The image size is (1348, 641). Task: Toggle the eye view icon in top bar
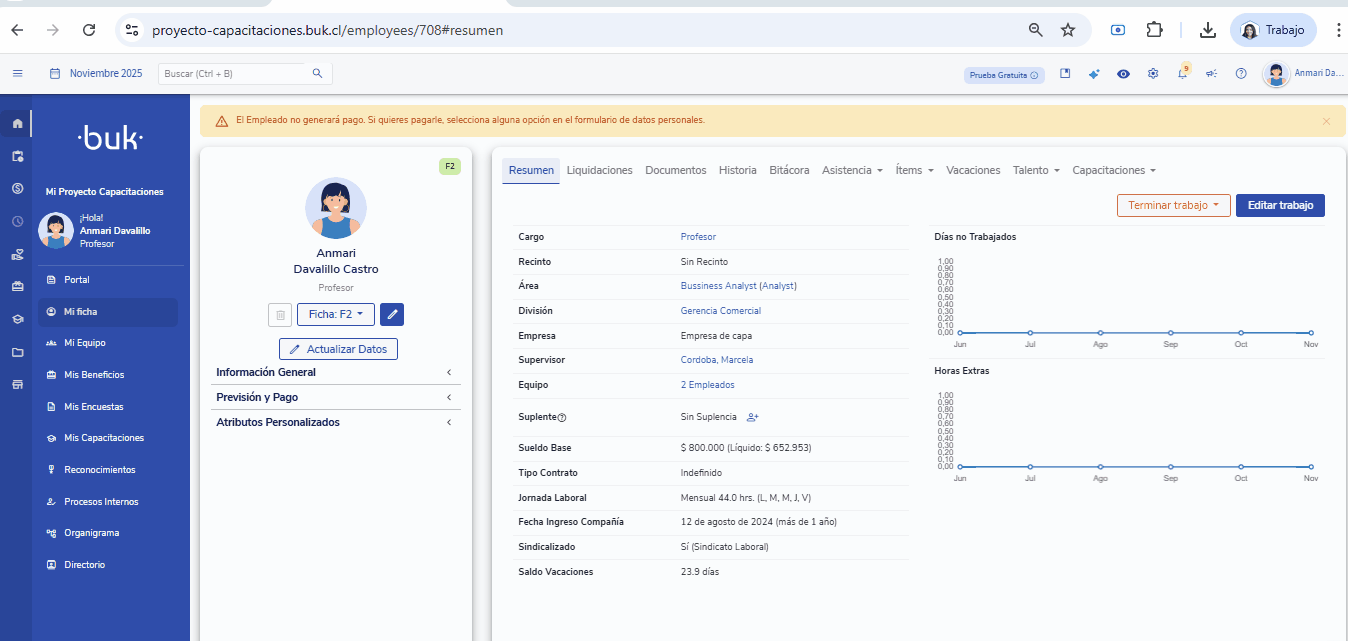1124,74
